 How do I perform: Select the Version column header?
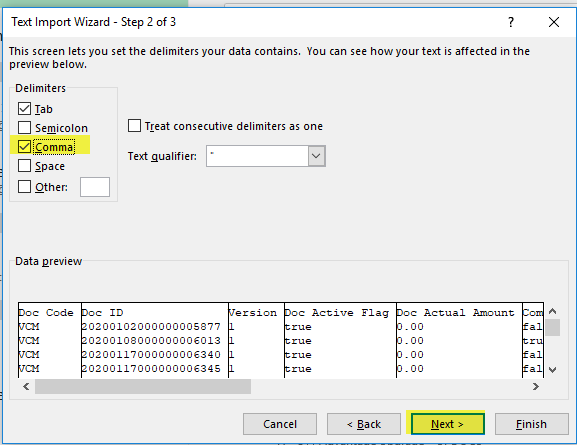pyautogui.click(x=252, y=312)
